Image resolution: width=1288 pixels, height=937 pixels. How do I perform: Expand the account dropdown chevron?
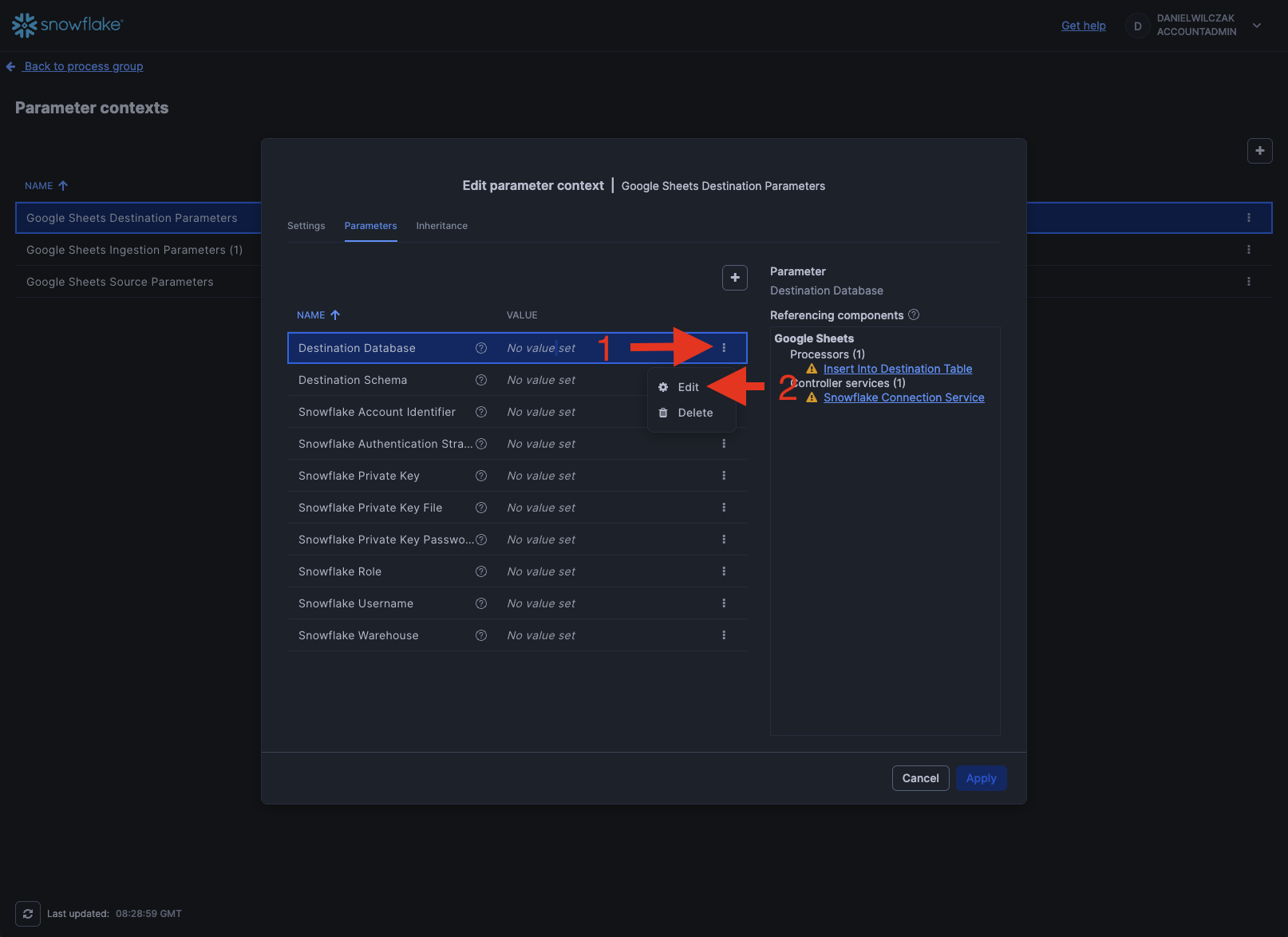click(1257, 26)
